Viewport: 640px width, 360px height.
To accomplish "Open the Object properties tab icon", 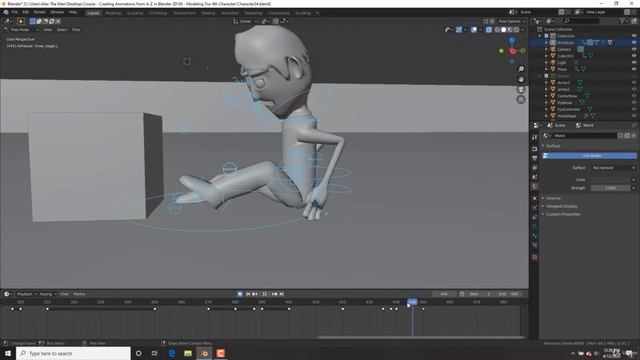I will click(x=535, y=198).
